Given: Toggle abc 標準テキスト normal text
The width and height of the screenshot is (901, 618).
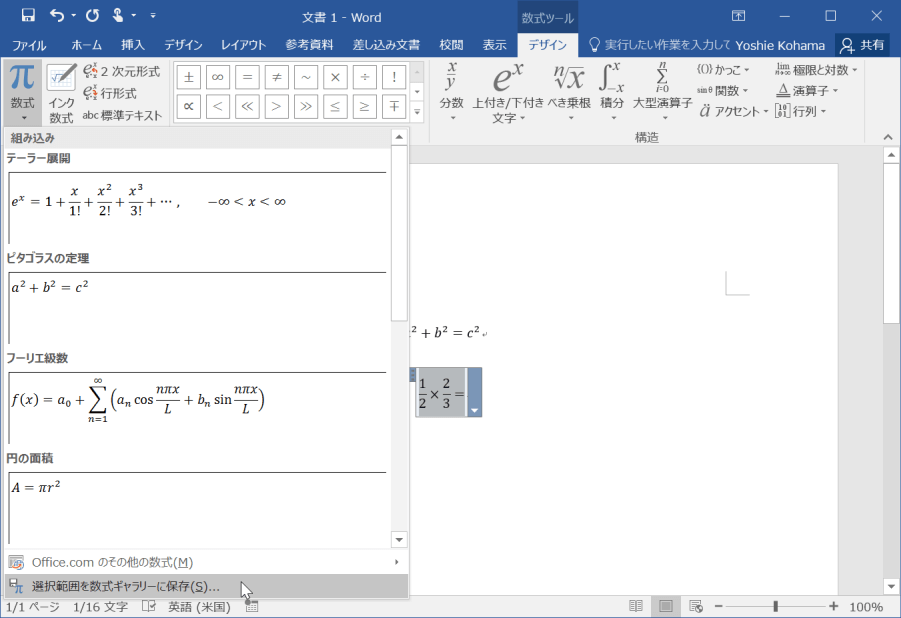Looking at the screenshot, I should [x=122, y=115].
